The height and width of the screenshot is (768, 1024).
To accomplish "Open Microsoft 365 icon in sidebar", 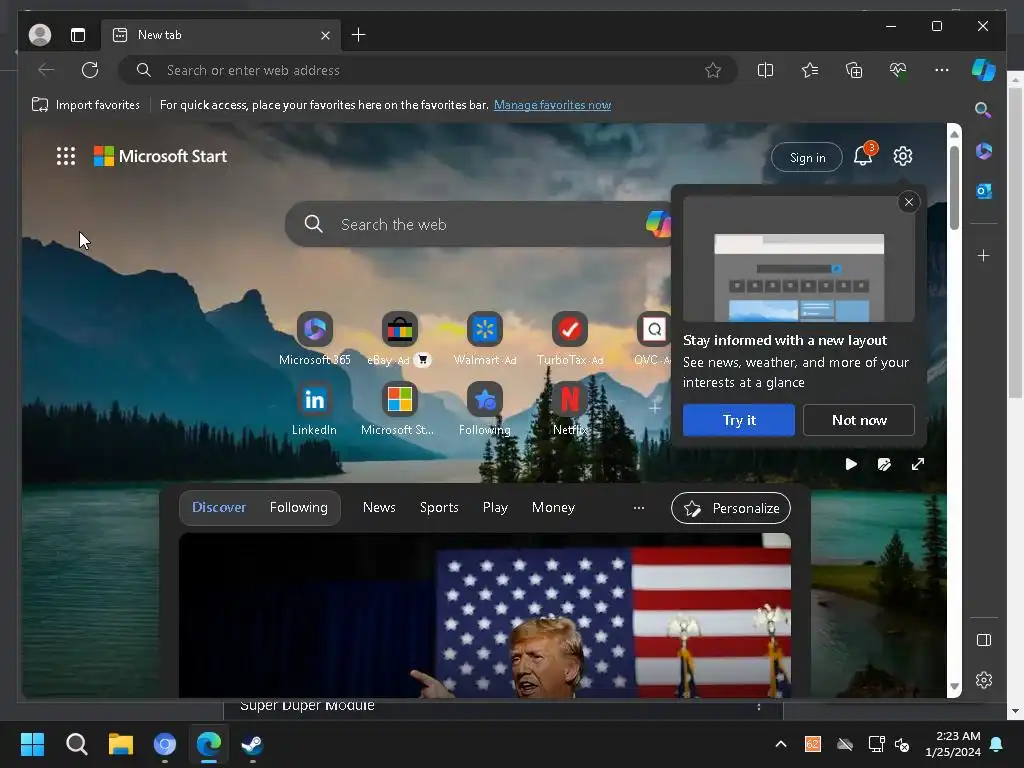I will pyautogui.click(x=984, y=152).
